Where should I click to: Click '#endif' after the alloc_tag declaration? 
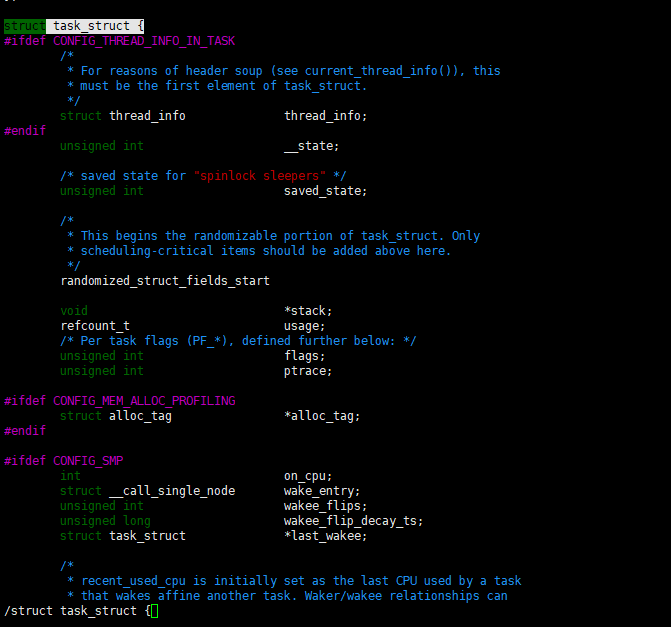pyautogui.click(x=25, y=431)
